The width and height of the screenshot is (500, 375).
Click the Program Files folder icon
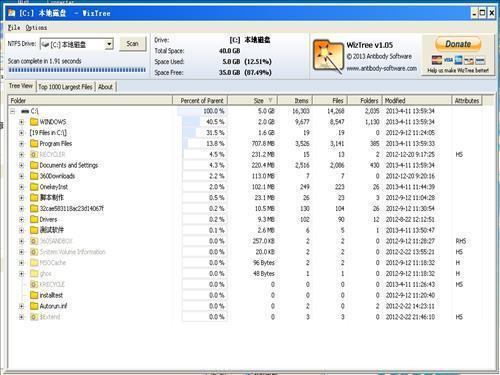34,143
